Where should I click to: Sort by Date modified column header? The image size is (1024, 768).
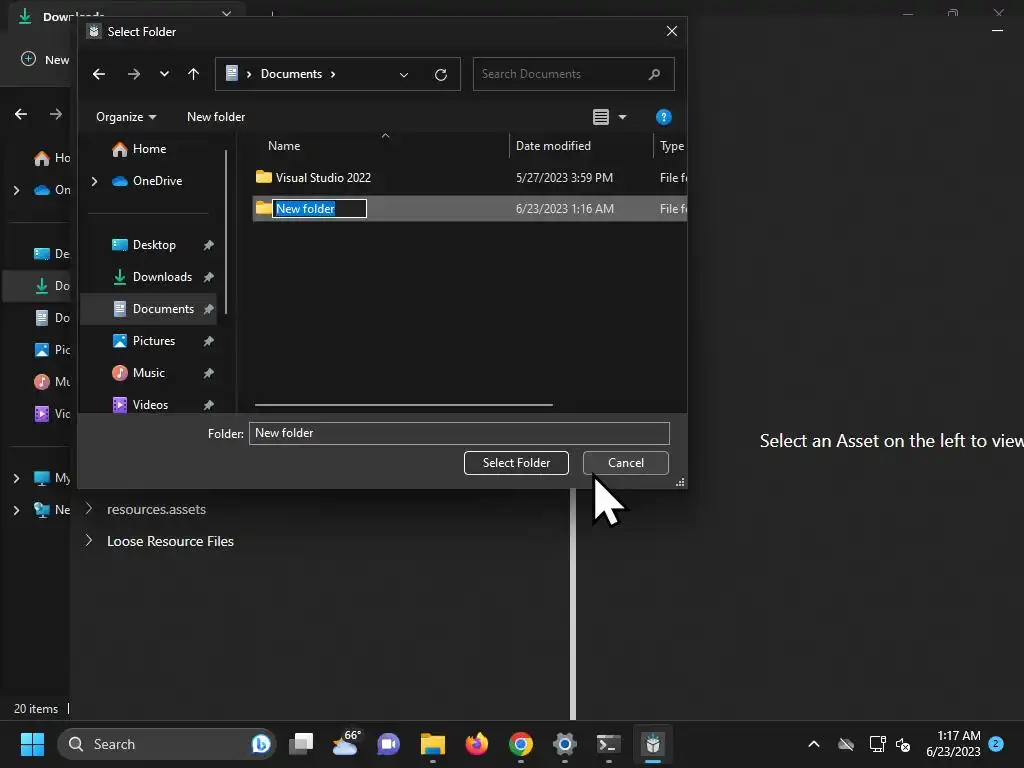click(x=553, y=146)
